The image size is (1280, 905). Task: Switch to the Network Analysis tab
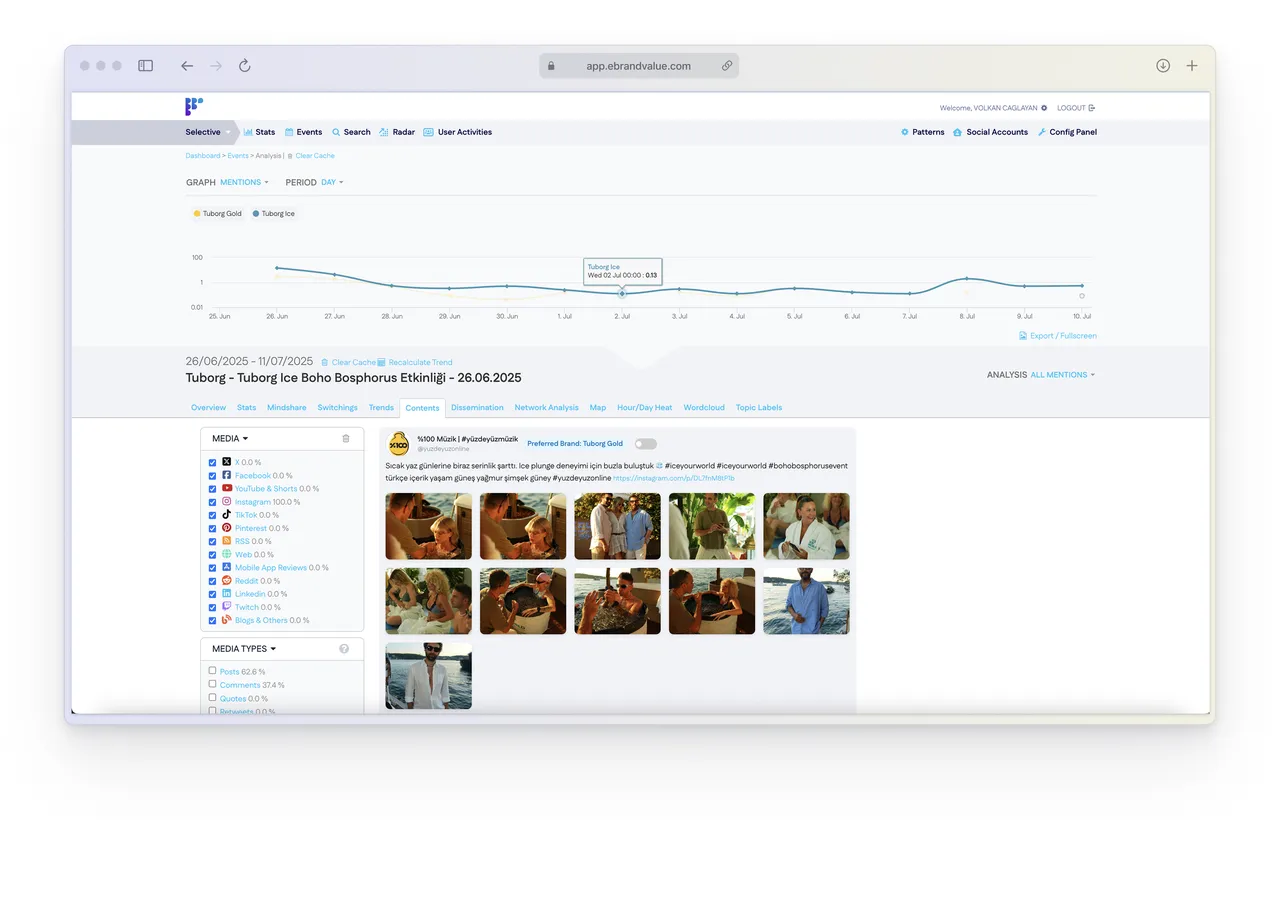click(x=546, y=408)
